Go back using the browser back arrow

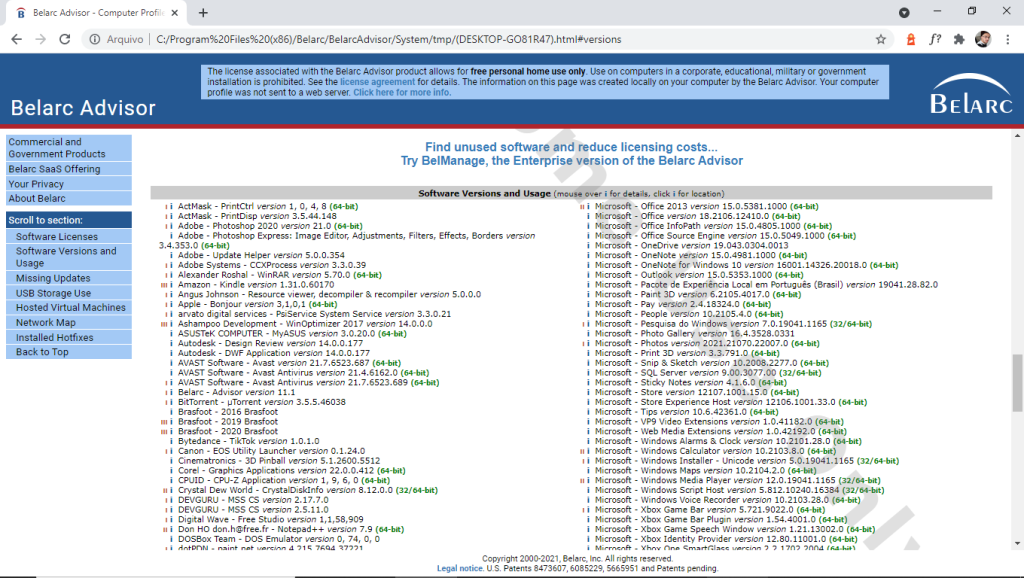tap(17, 39)
